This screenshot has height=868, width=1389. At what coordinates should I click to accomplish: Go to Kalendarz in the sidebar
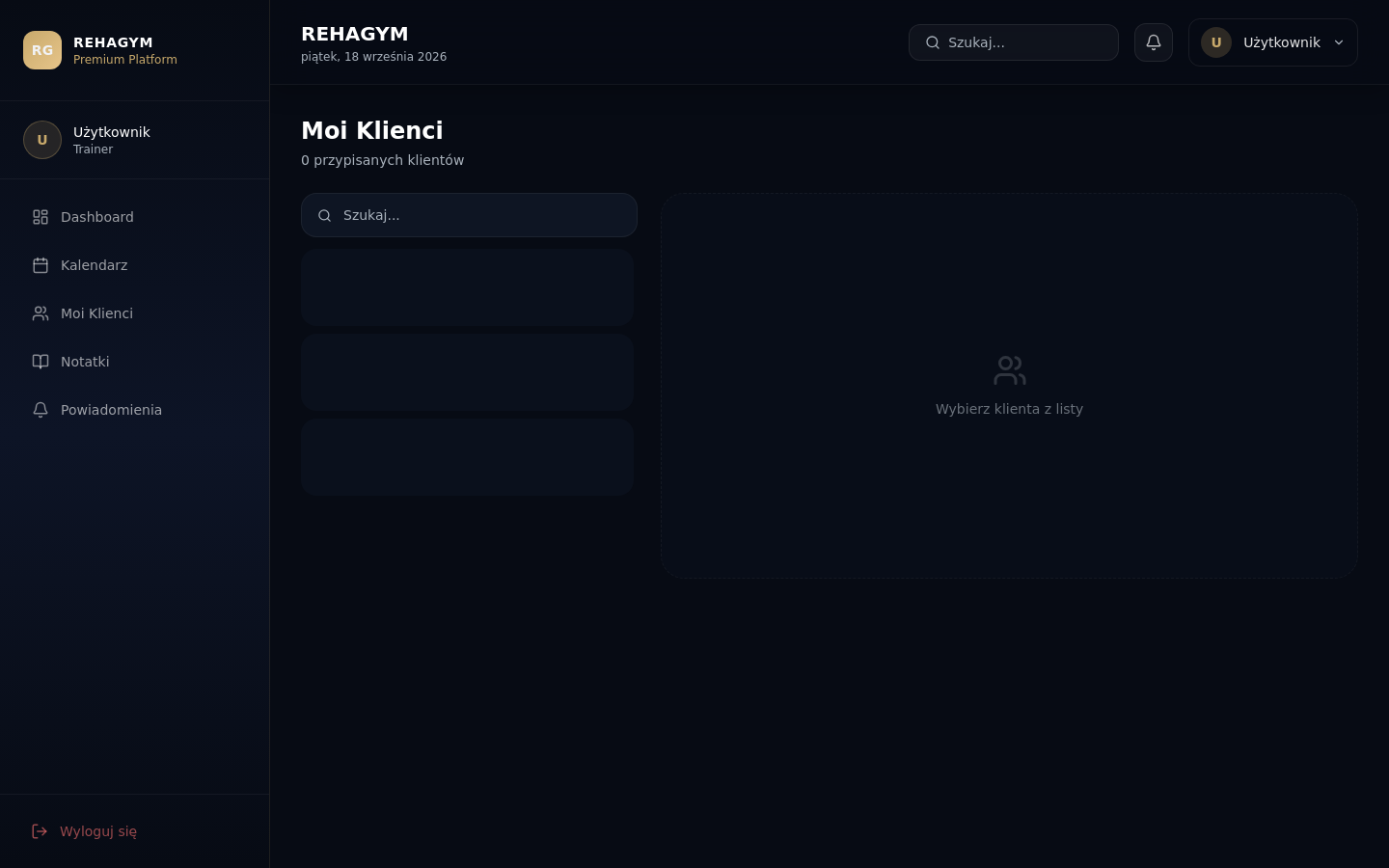click(x=135, y=265)
